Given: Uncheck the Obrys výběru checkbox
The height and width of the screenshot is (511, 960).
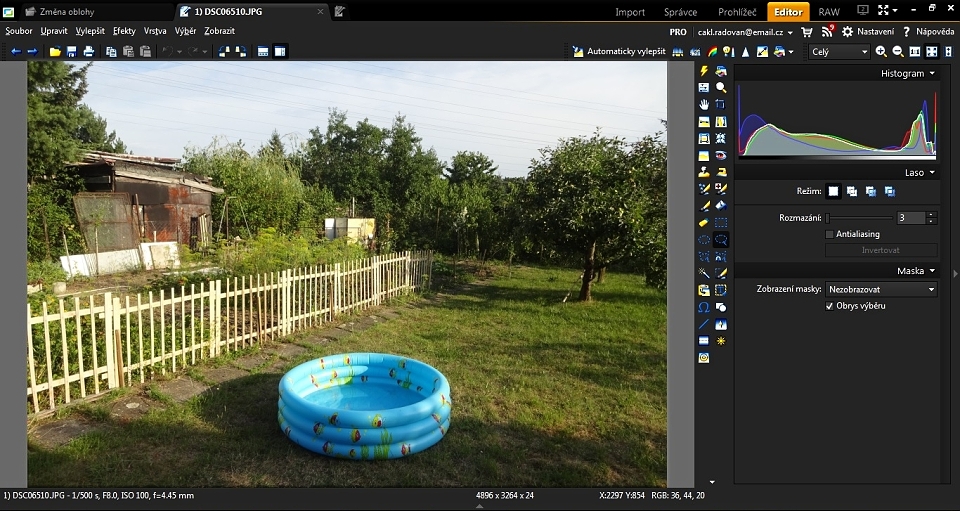Looking at the screenshot, I should (x=829, y=306).
